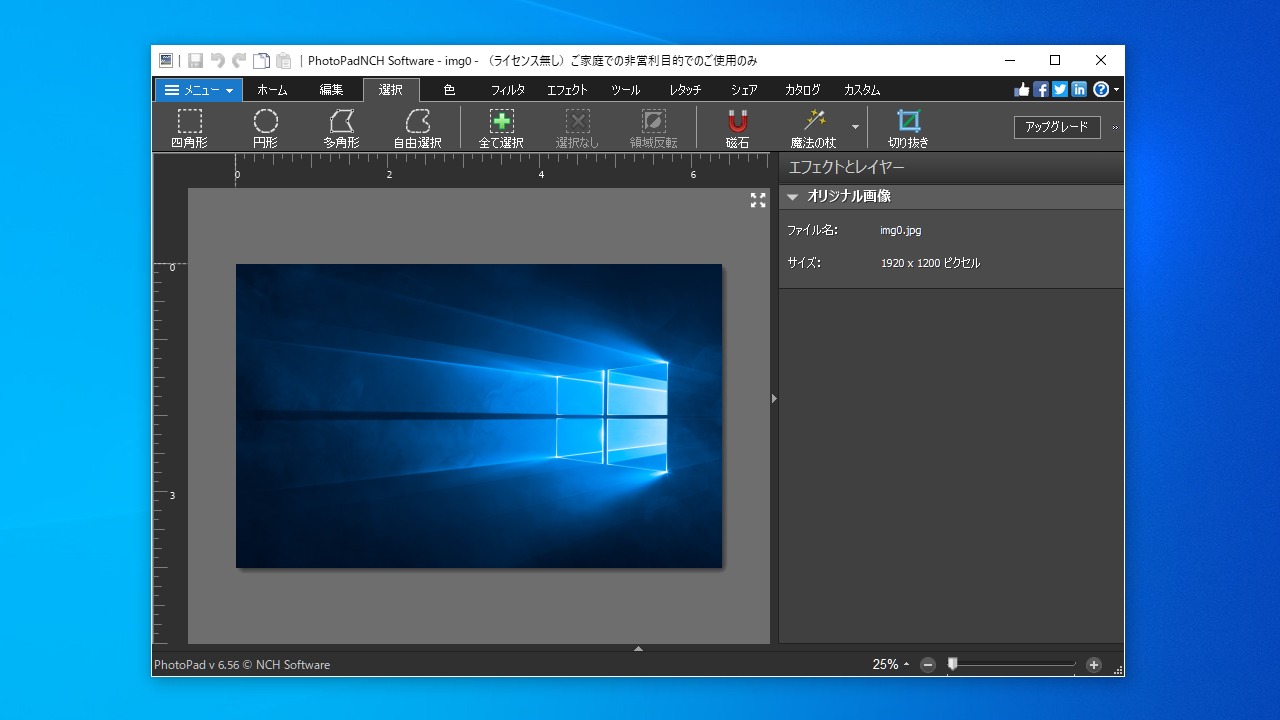Image resolution: width=1280 pixels, height=720 pixels.
Task: Click the zoom out minus button
Action: coord(928,664)
